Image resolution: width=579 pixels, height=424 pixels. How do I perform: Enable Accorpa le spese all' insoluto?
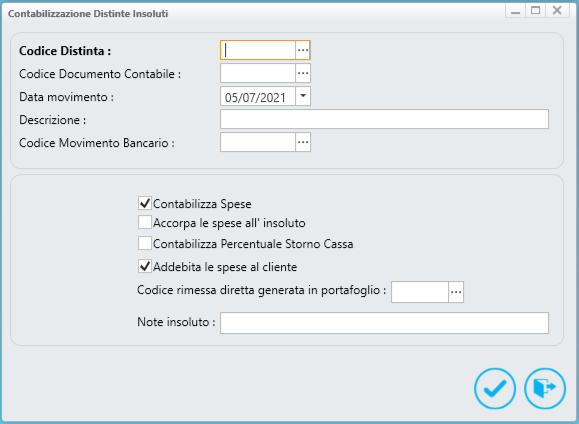[x=145, y=222]
